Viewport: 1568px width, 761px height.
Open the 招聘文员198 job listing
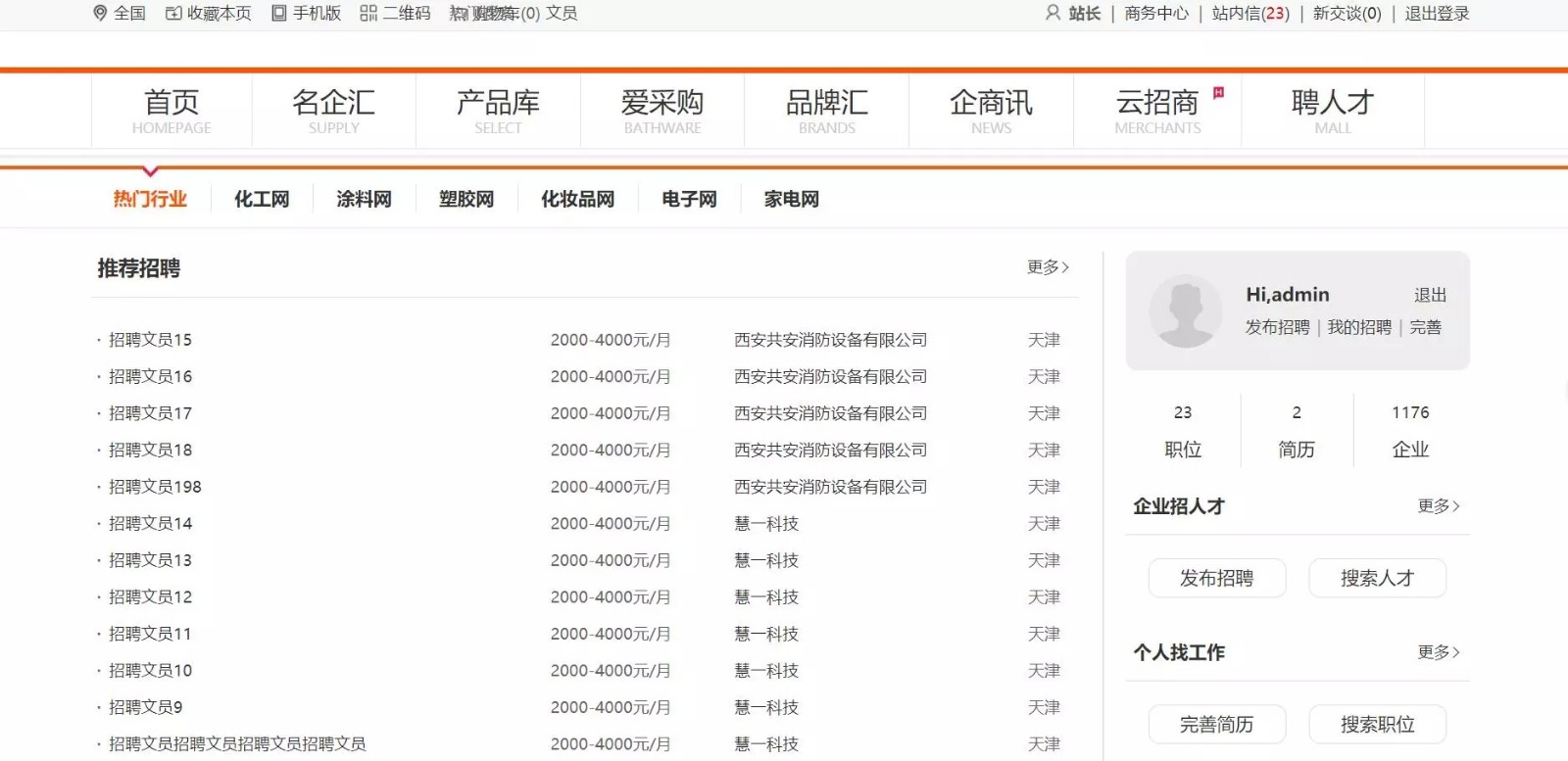pyautogui.click(x=155, y=487)
